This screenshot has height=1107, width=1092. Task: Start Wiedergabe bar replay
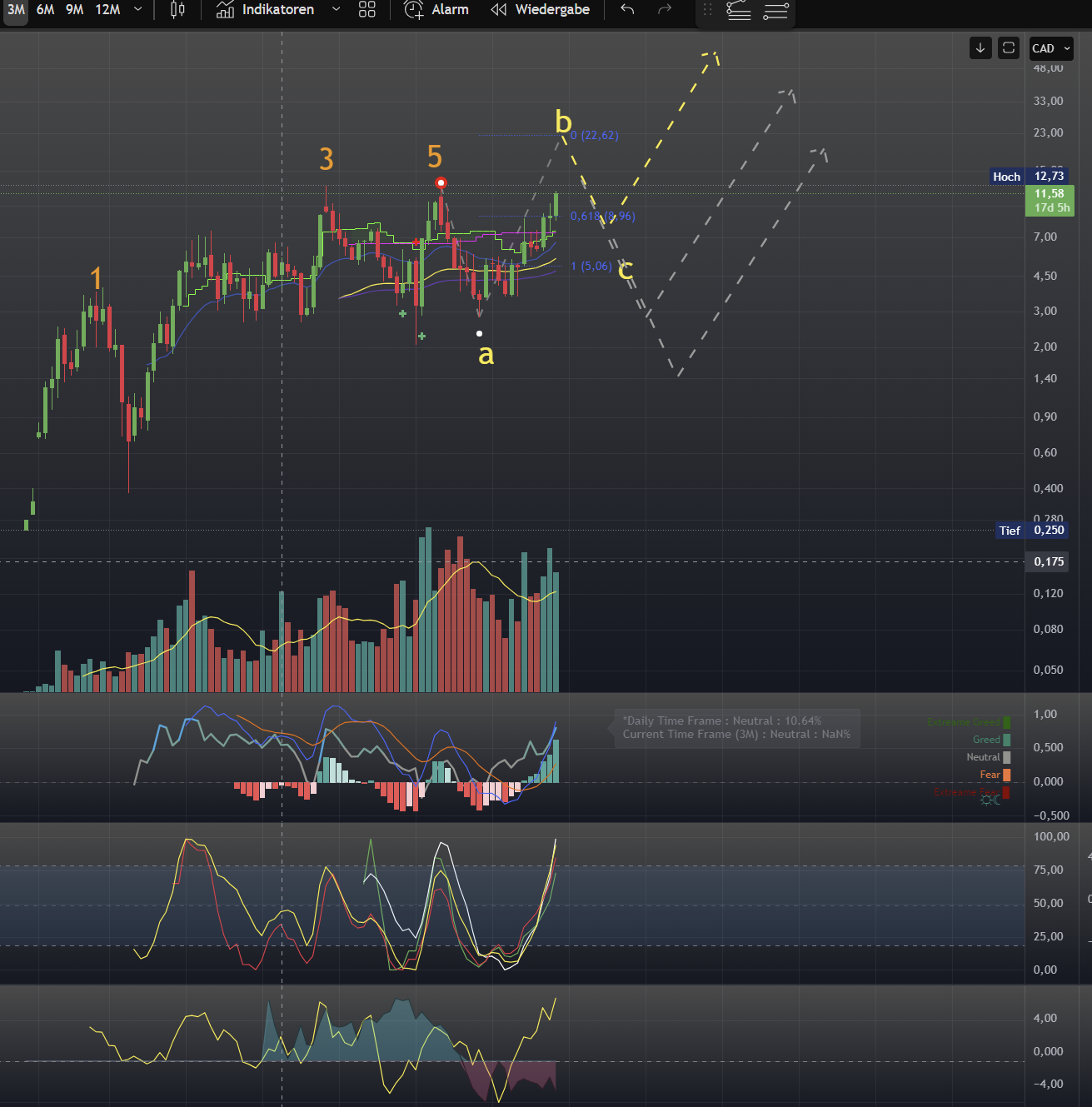click(x=541, y=10)
